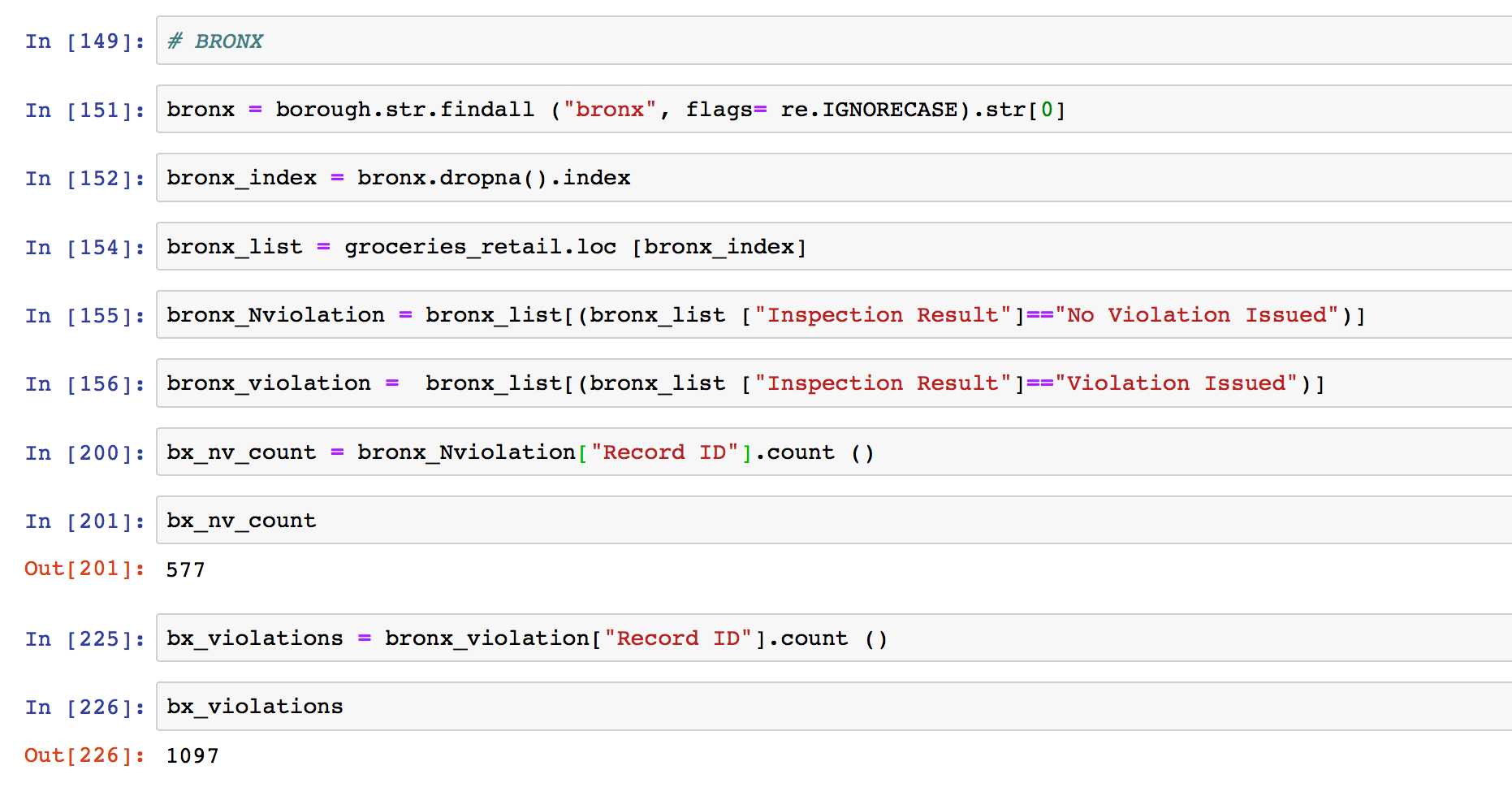Click the In [200] prompt label
This screenshot has width=1512, height=796.
coord(84,452)
